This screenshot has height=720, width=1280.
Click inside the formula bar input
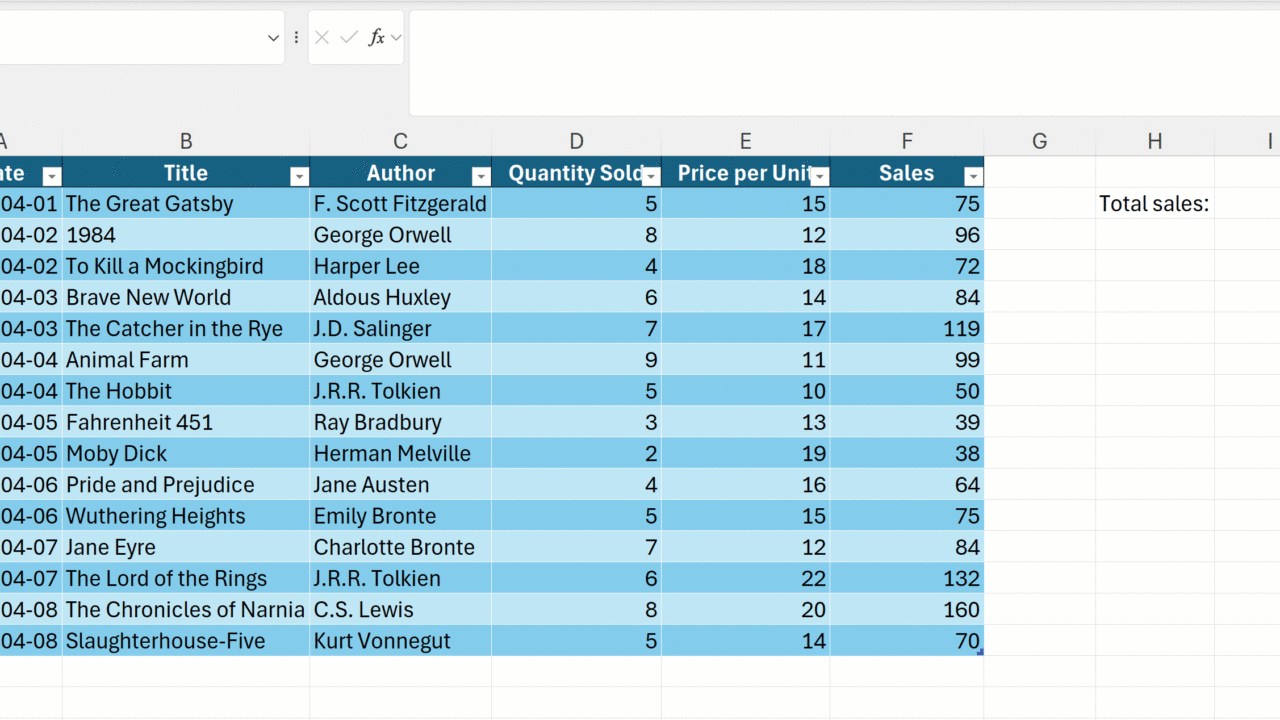click(x=840, y=62)
